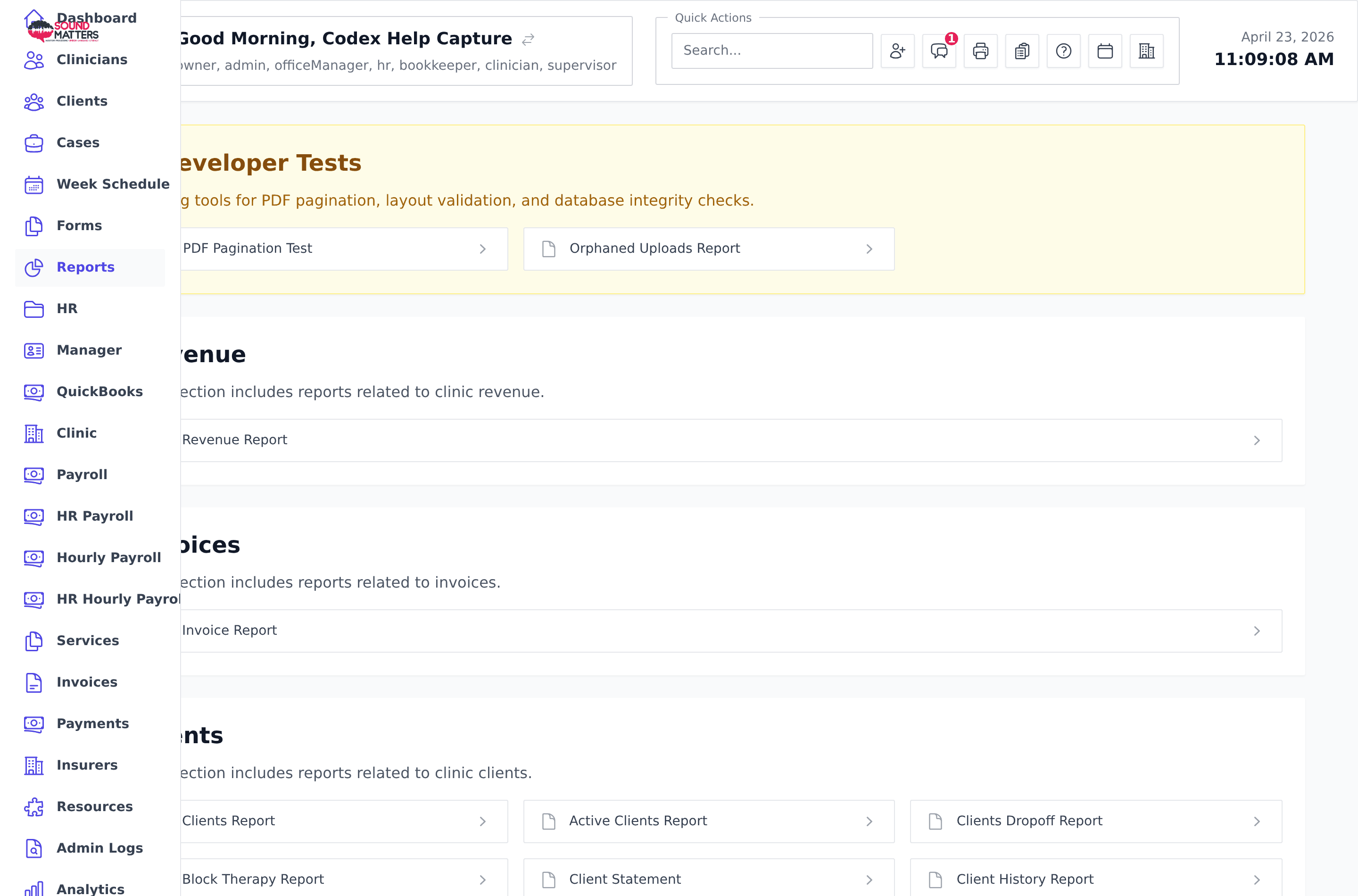Viewport: 1358px width, 896px height.
Task: Open the Clinicians sidebar item
Action: [90, 59]
